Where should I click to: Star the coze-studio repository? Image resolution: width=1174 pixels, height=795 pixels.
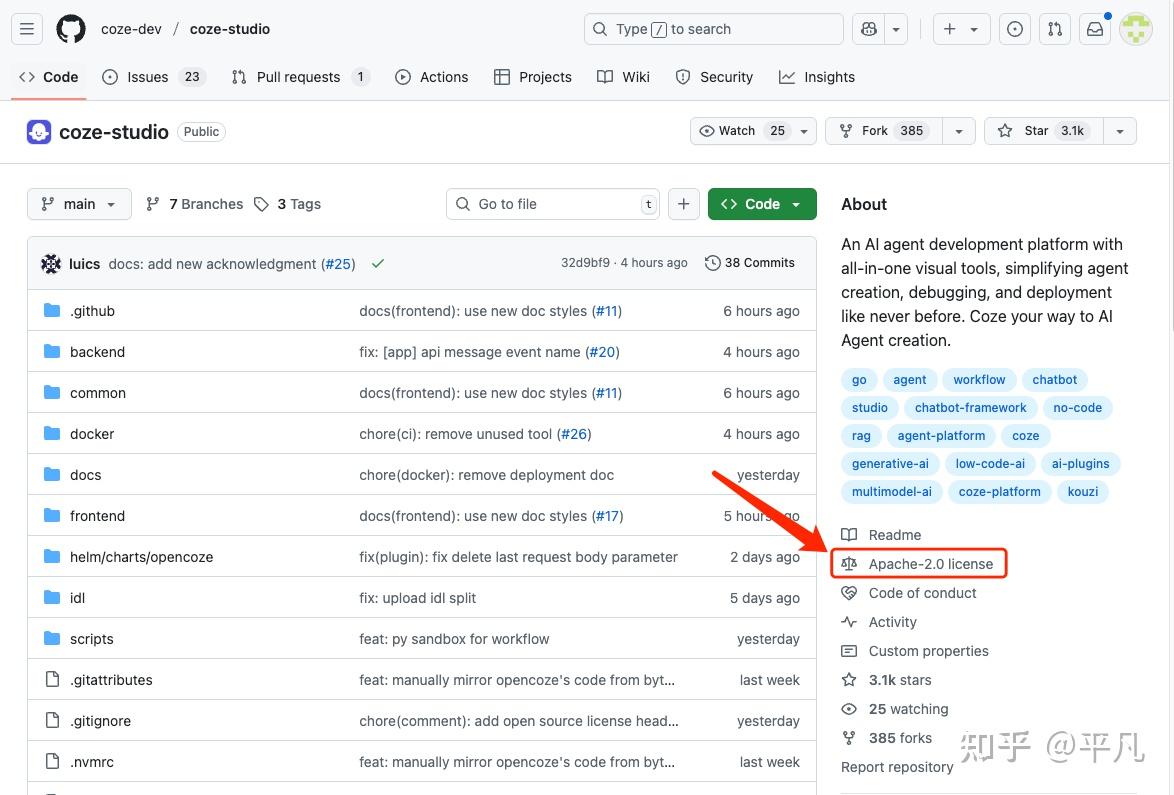1044,131
